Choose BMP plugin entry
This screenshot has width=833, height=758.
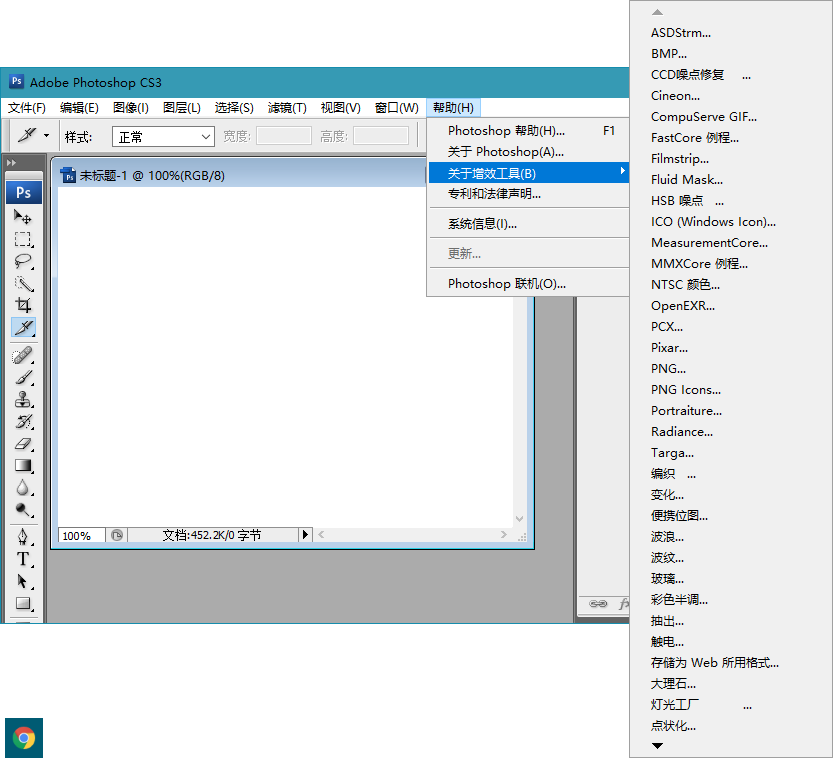coord(730,54)
